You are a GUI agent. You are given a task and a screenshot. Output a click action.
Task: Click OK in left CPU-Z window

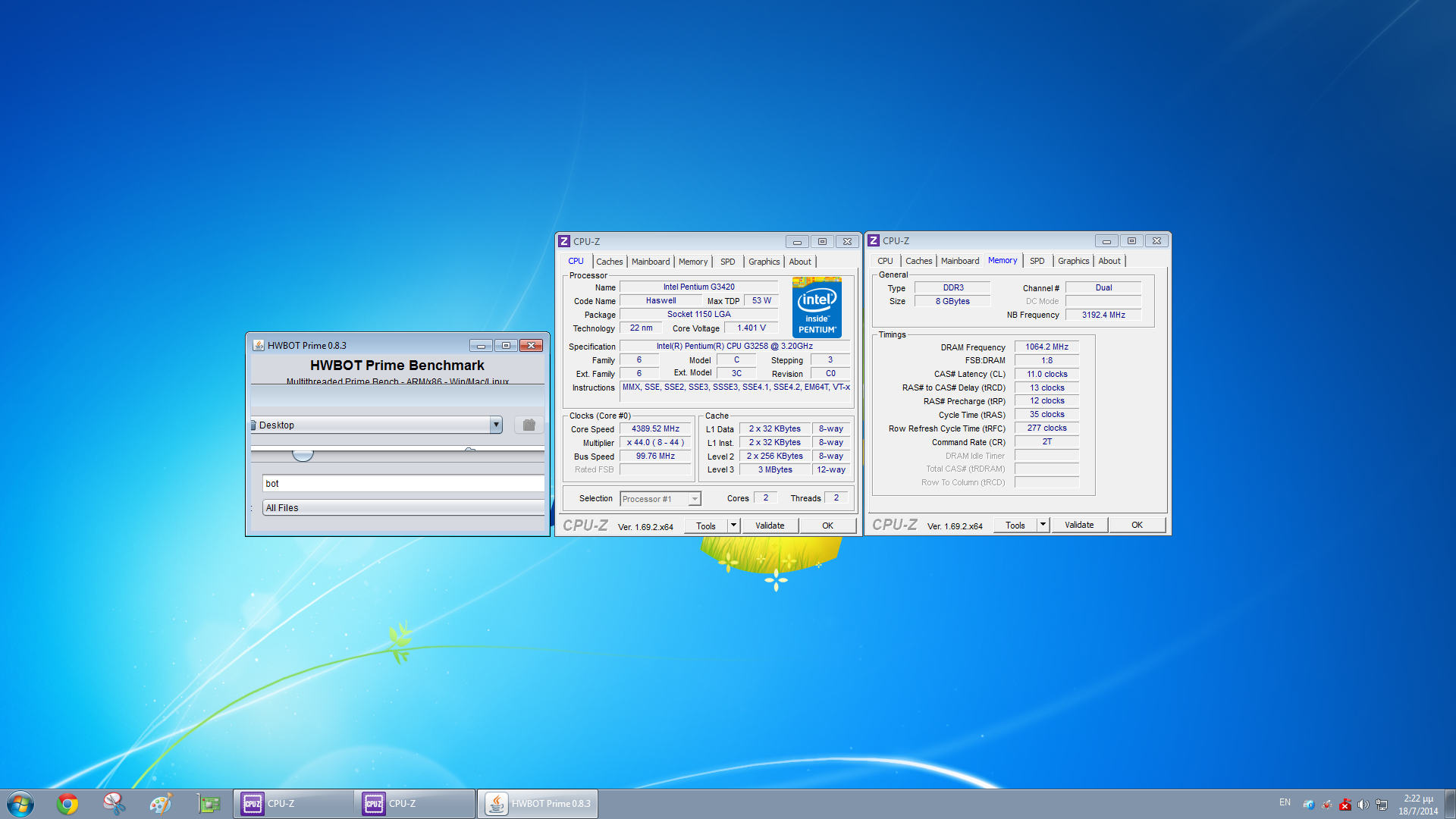[827, 526]
